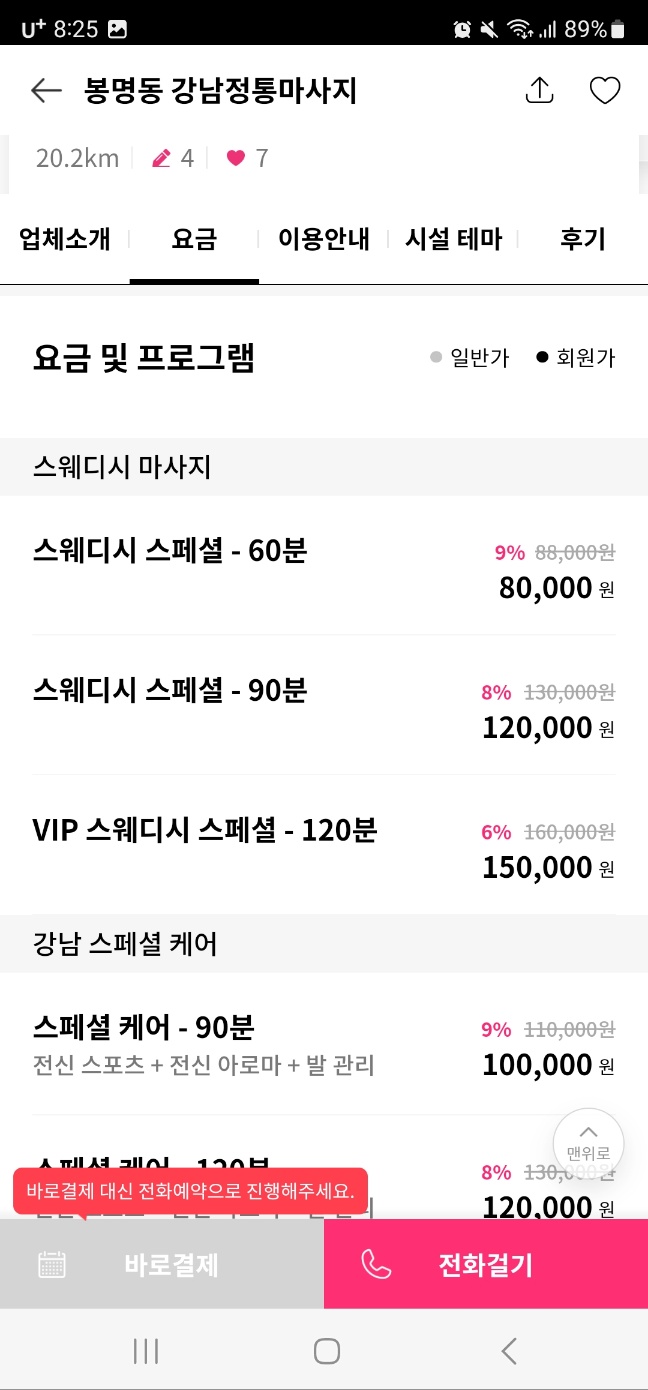Tap the share upload icon
The image size is (648, 1390).
pyautogui.click(x=539, y=90)
